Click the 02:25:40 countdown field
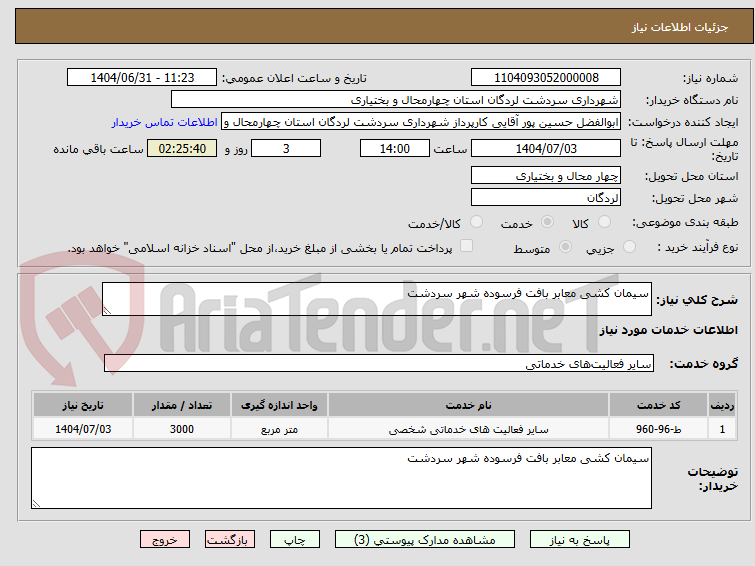This screenshot has height=566, width=755. [x=182, y=148]
